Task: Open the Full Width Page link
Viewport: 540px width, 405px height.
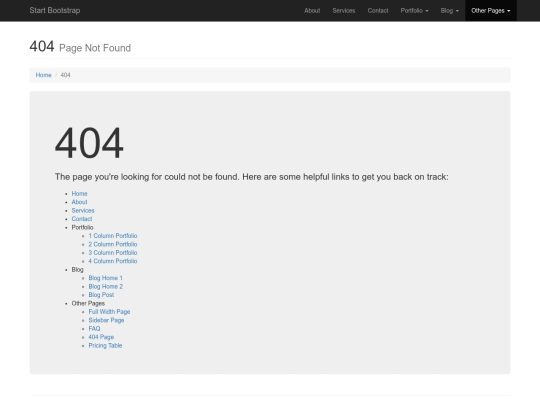Action: coord(110,312)
